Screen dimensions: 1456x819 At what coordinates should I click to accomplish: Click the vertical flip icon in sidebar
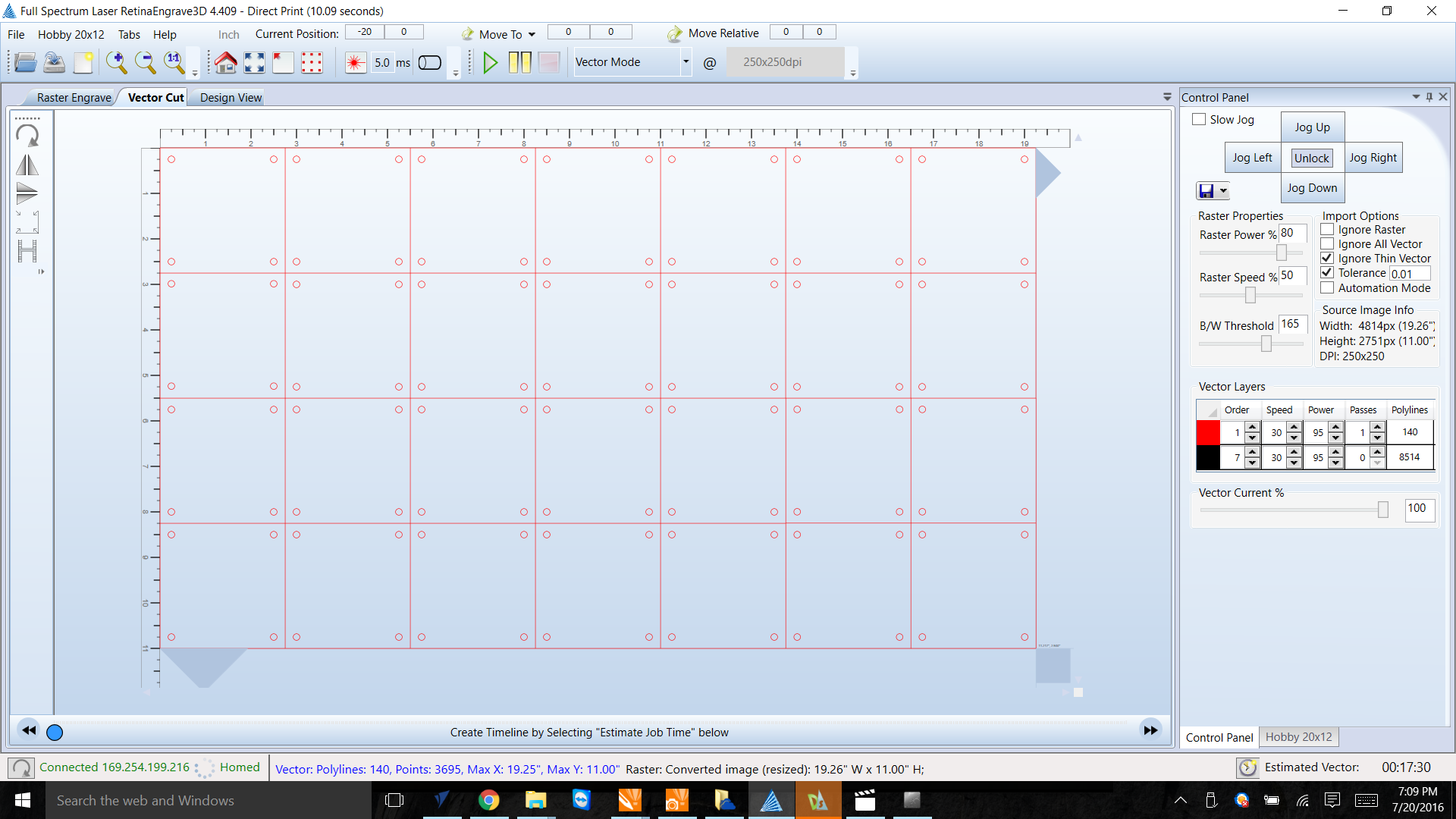tap(27, 193)
